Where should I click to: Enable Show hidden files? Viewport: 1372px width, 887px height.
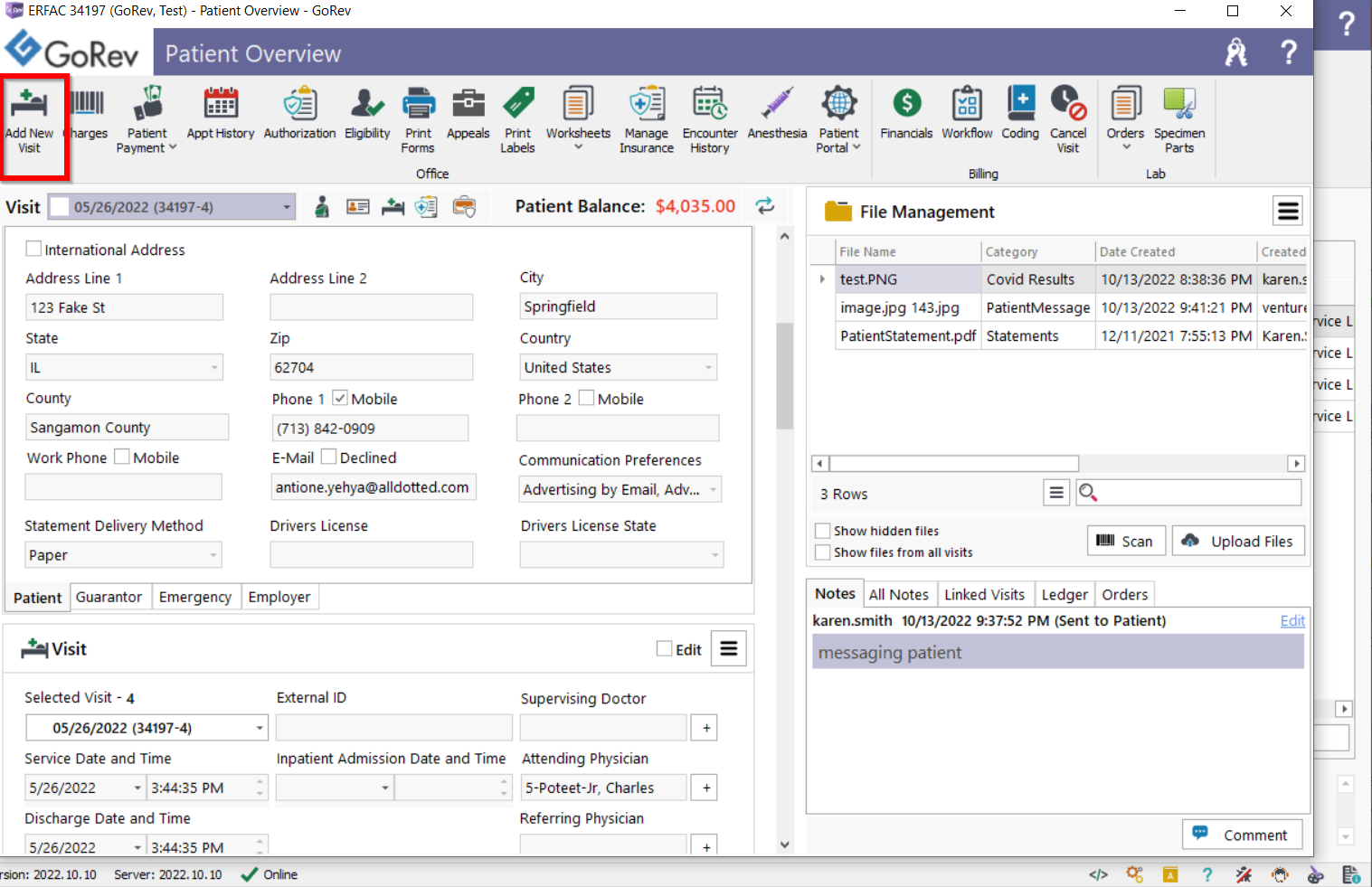pos(822,531)
